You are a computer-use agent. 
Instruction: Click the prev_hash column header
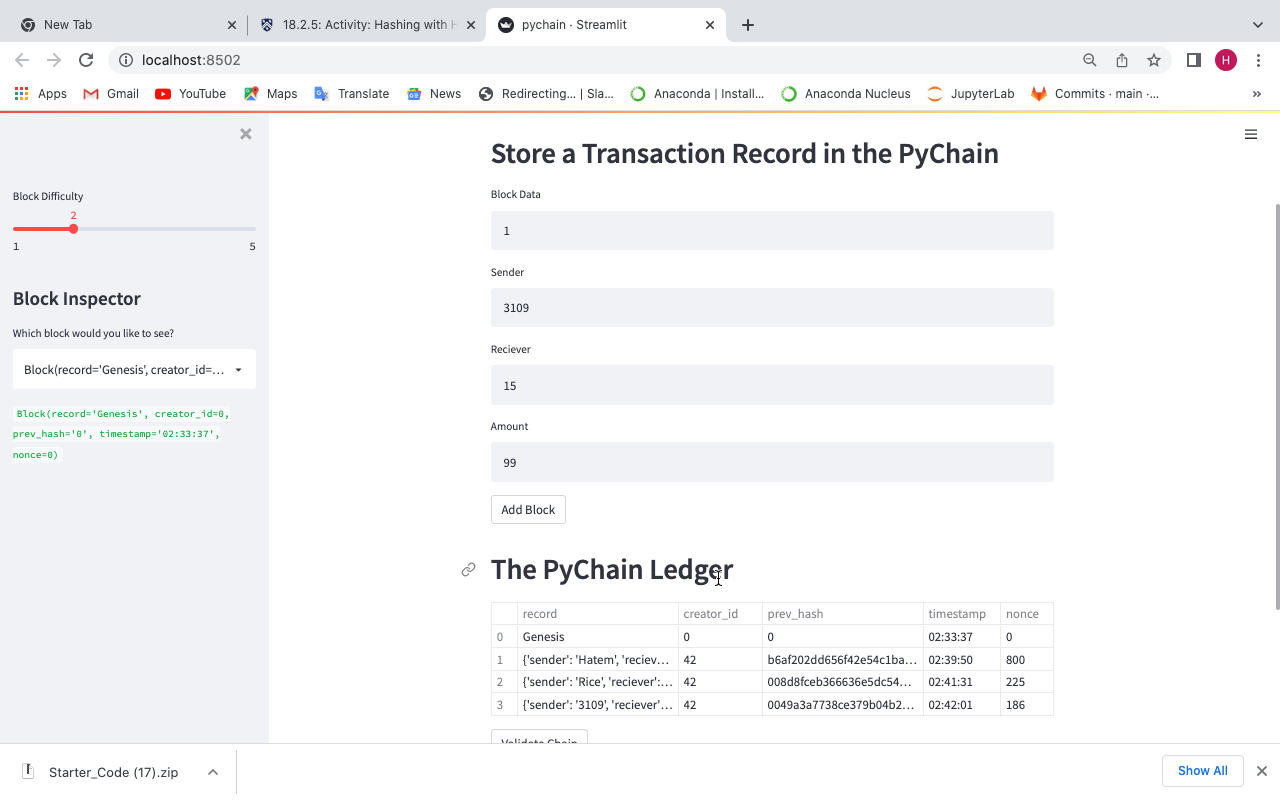click(x=843, y=613)
